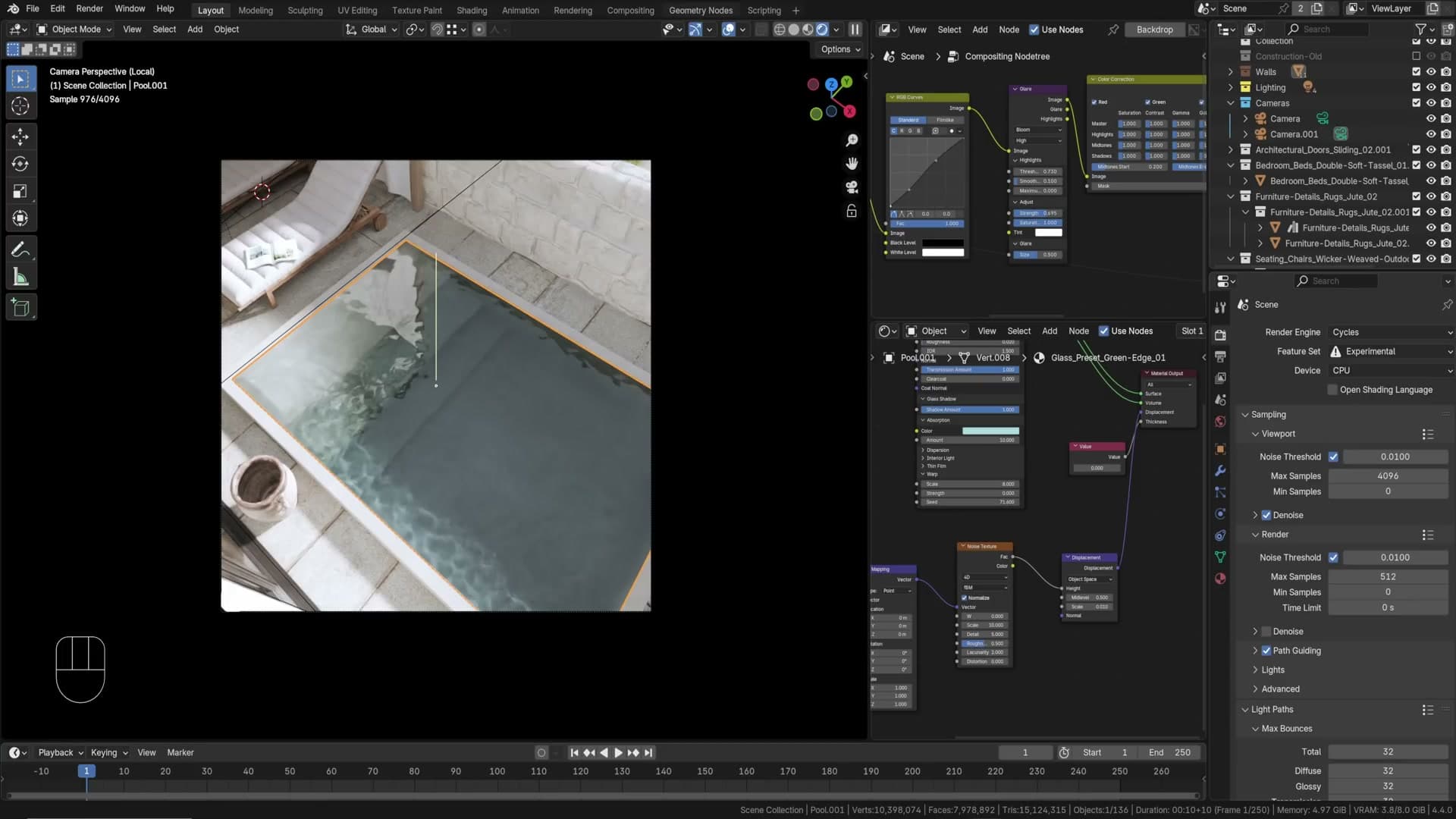Image resolution: width=1456 pixels, height=819 pixels.
Task: Switch to the Shading workspace tab
Action: (x=472, y=10)
